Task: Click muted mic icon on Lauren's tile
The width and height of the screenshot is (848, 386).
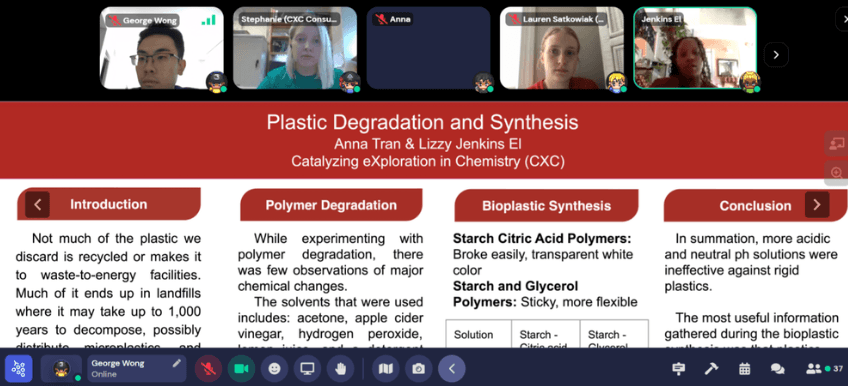Action: (x=514, y=20)
